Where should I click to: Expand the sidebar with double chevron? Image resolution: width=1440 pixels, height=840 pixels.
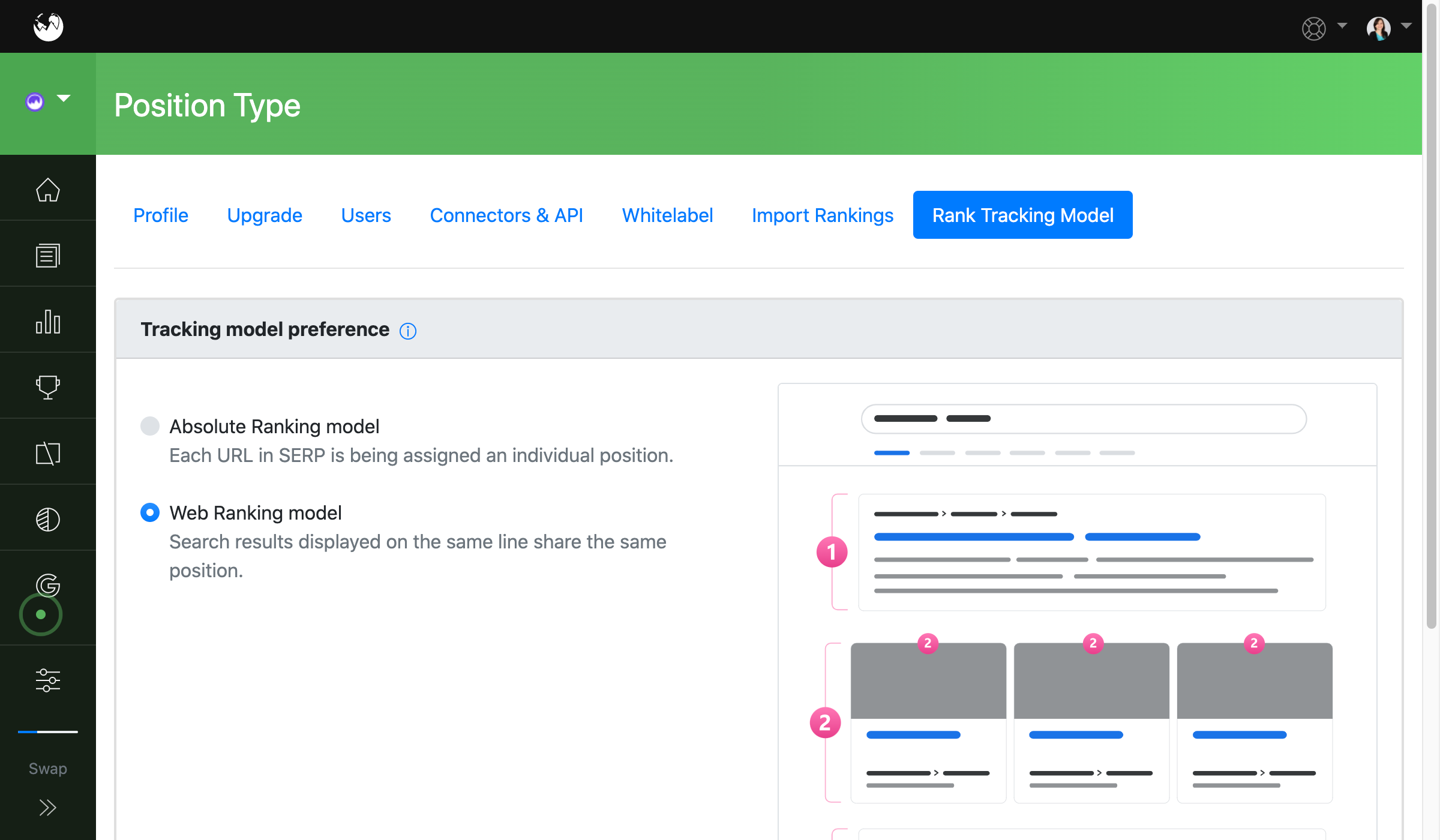click(x=48, y=808)
